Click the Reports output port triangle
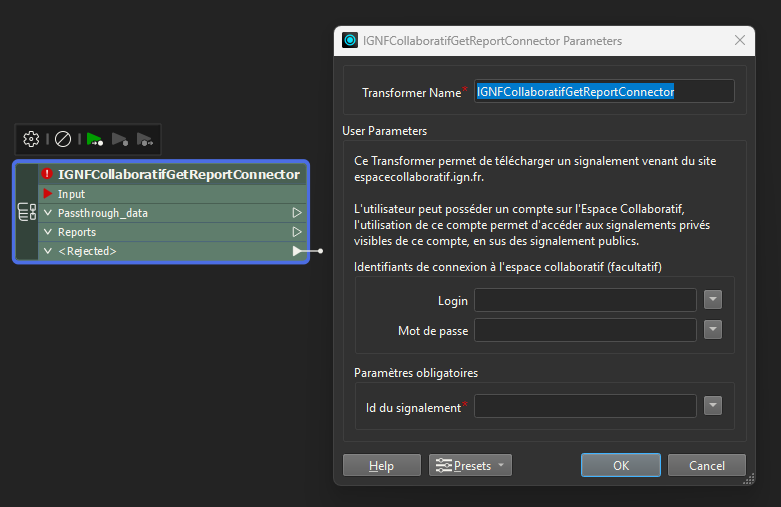 [x=297, y=232]
